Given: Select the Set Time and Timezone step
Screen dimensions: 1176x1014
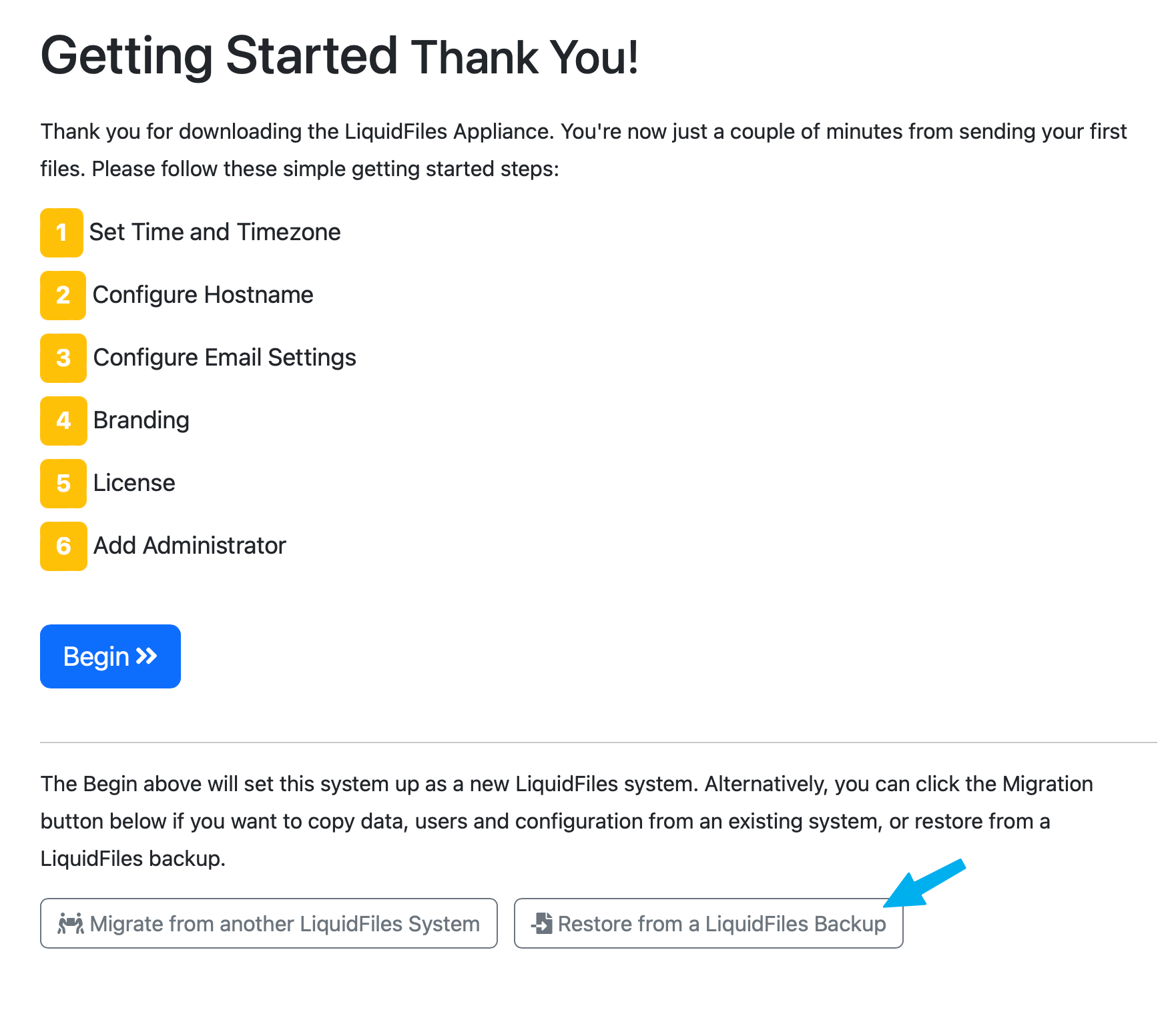Looking at the screenshot, I should click(216, 232).
